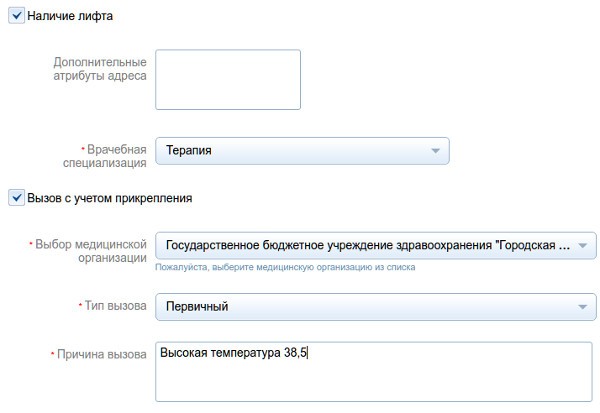Toggle Вызов с учетом прикрепления checkbox
Screen dimensions: 600x413
pyautogui.click(x=16, y=198)
